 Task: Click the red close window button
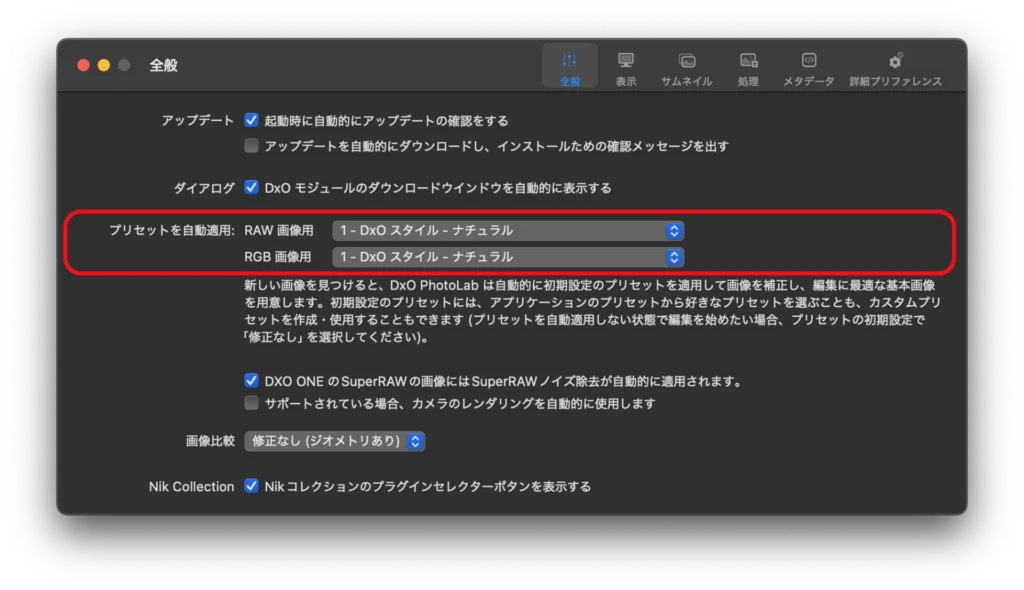coord(84,65)
